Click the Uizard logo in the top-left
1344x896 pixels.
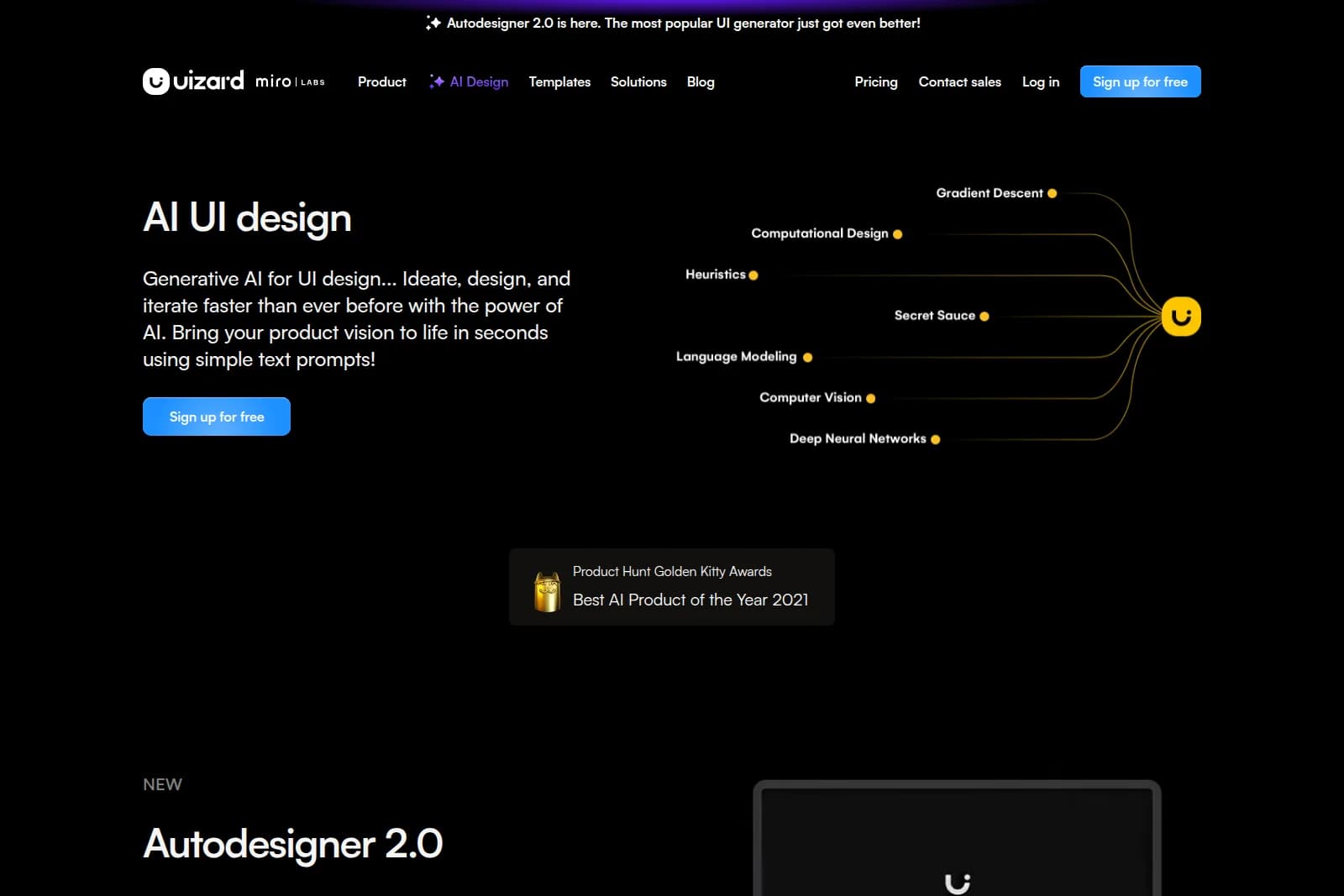[x=192, y=81]
